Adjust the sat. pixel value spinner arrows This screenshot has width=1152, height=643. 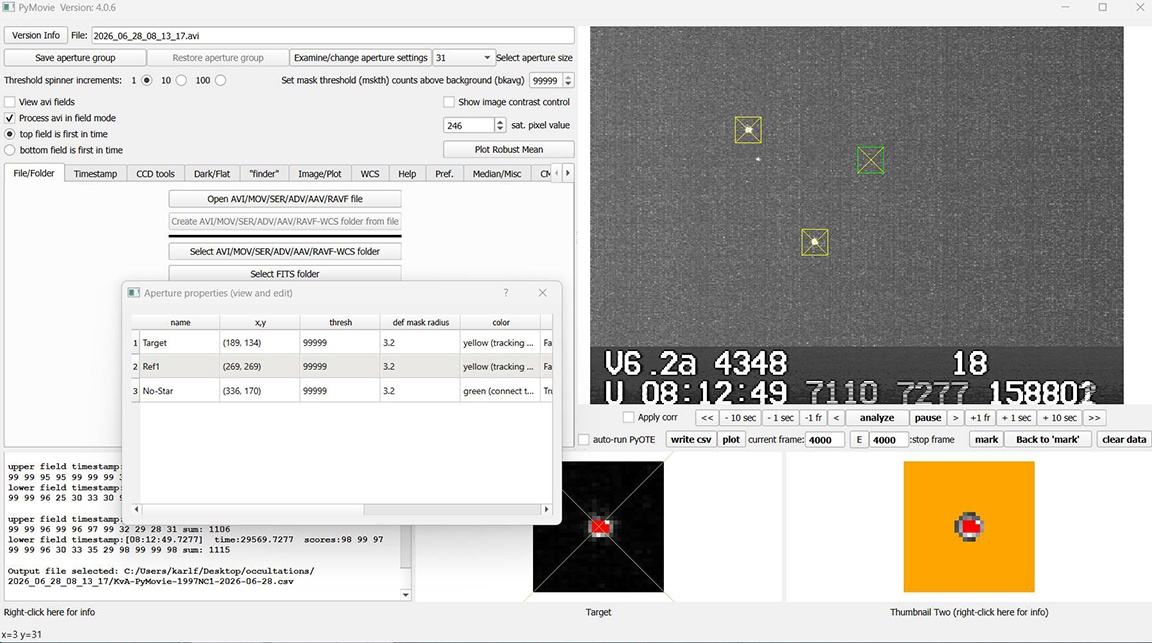(x=500, y=125)
